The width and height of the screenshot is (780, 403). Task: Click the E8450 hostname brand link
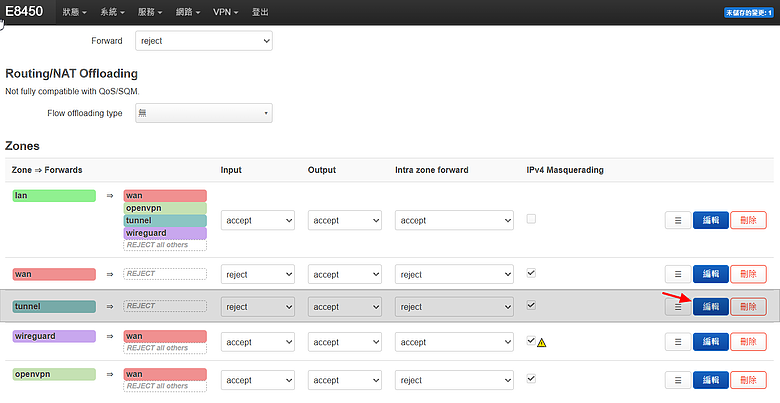coord(24,11)
